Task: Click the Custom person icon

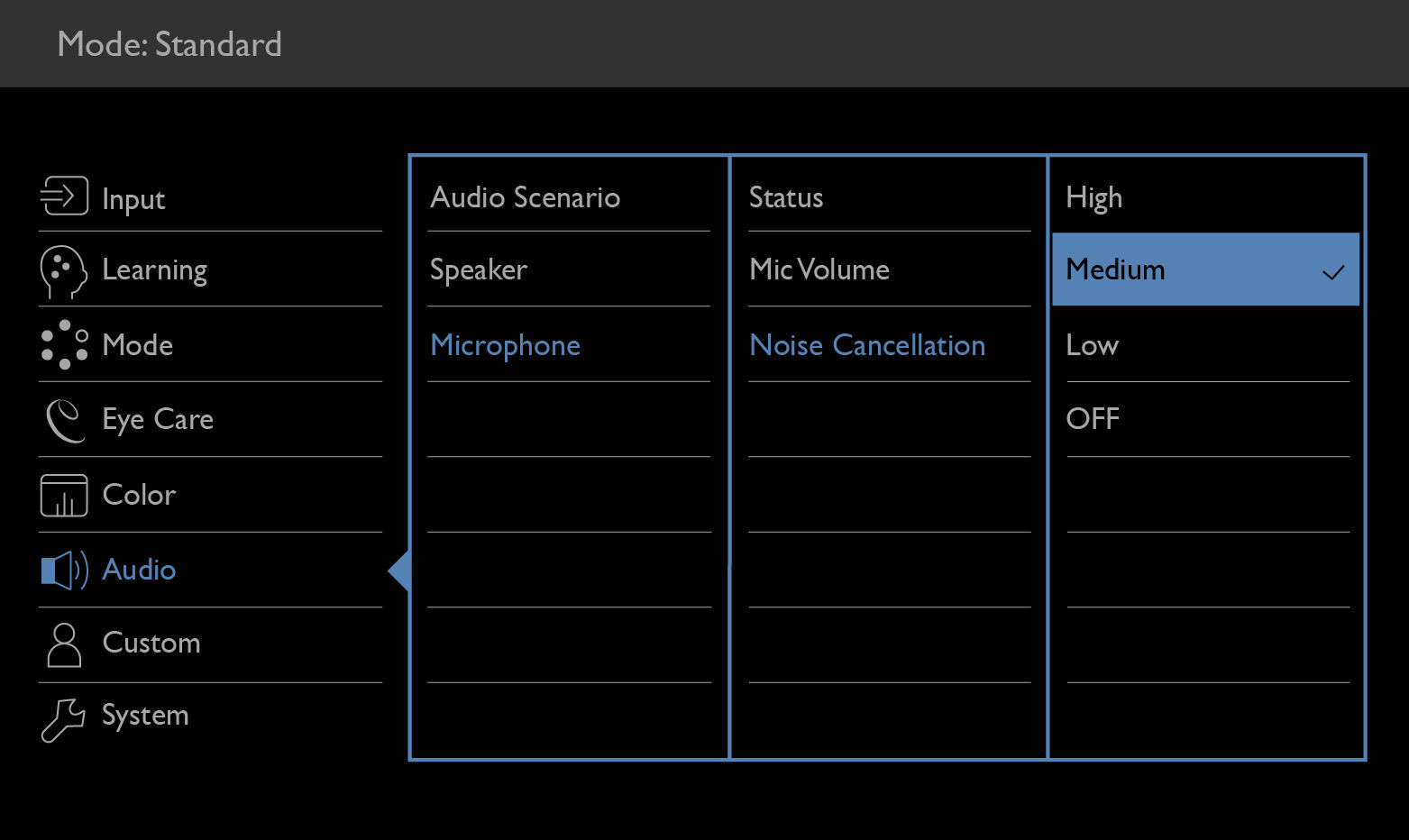Action: [64, 644]
